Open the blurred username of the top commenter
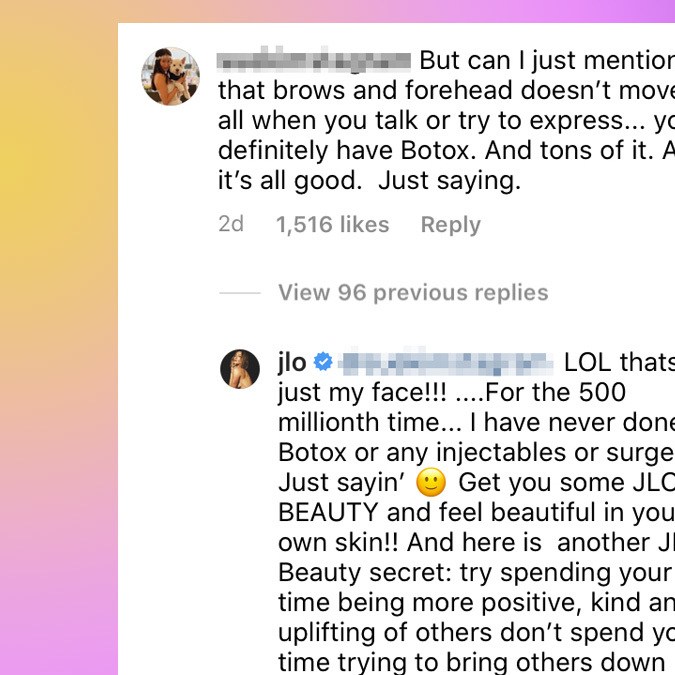This screenshot has height=675, width=675. point(314,61)
